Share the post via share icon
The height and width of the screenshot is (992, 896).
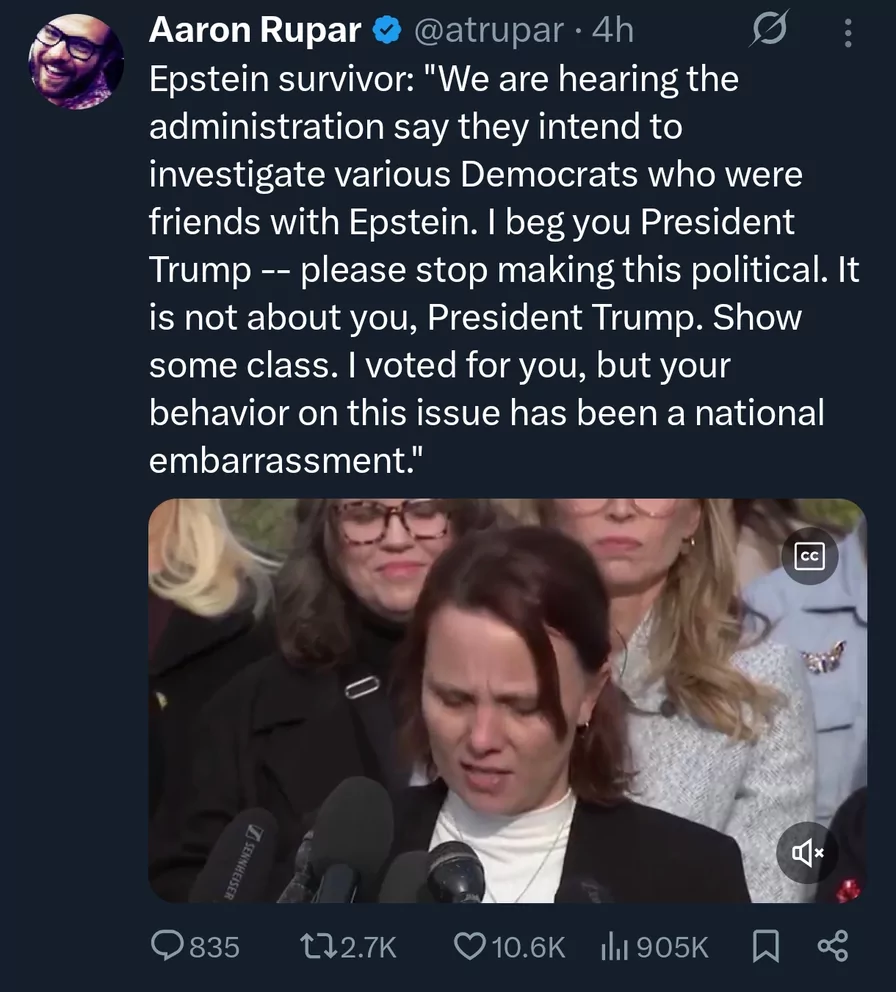833,945
